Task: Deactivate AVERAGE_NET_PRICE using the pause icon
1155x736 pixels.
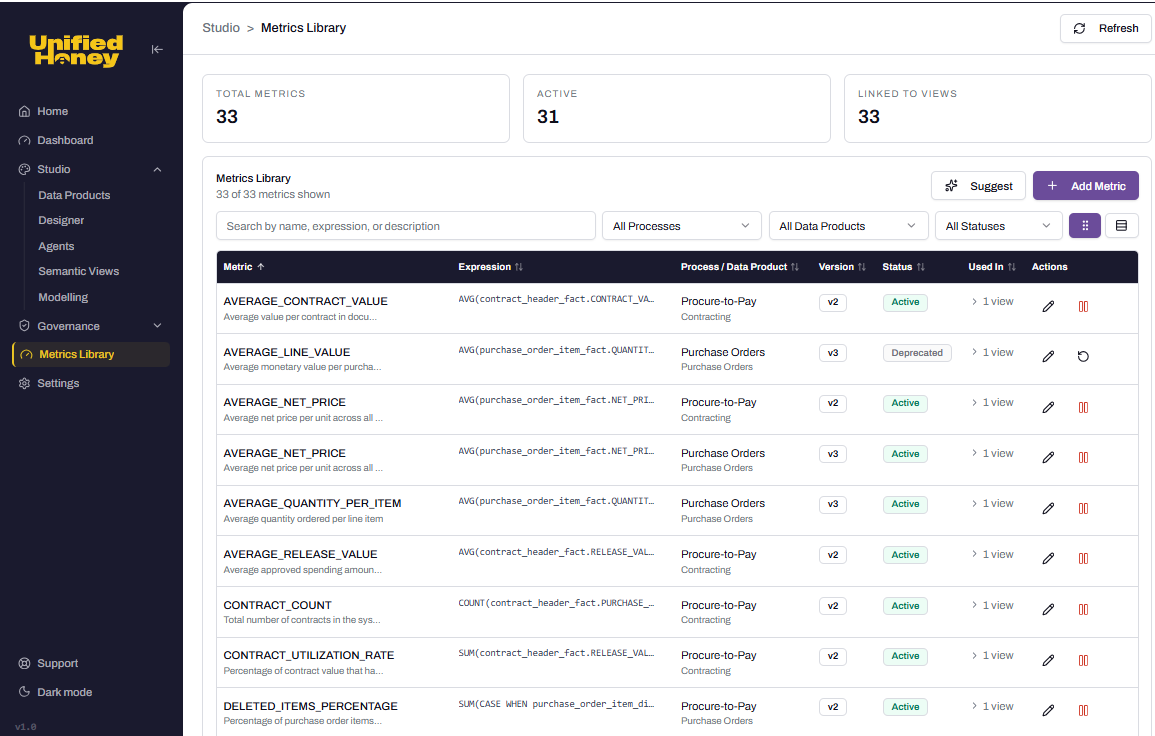Action: click(1083, 407)
